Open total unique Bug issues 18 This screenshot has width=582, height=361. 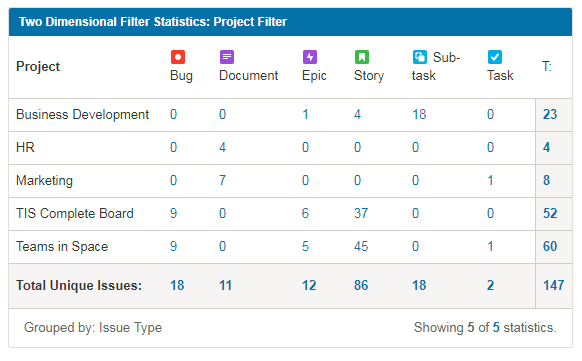click(x=177, y=286)
